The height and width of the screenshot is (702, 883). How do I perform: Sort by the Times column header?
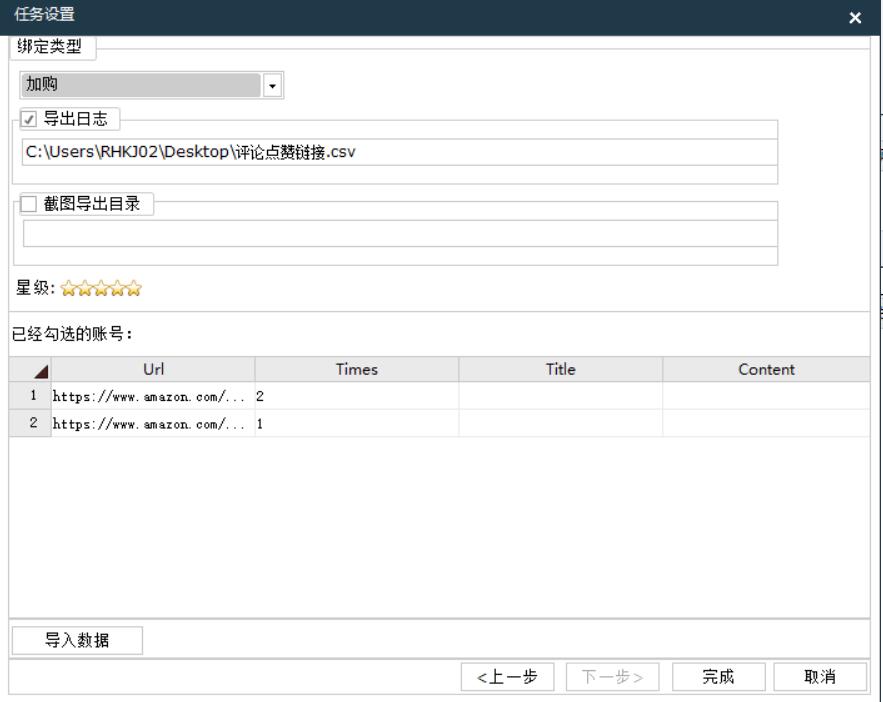(x=357, y=369)
